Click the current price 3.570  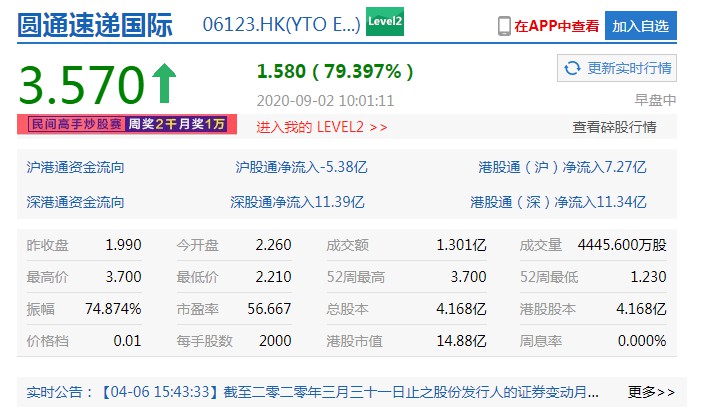[x=82, y=84]
